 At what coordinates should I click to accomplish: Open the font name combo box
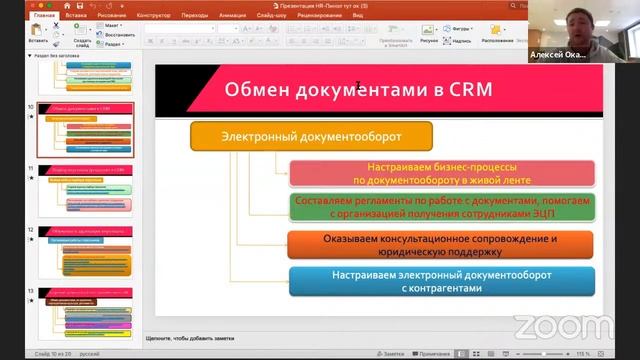click(180, 29)
